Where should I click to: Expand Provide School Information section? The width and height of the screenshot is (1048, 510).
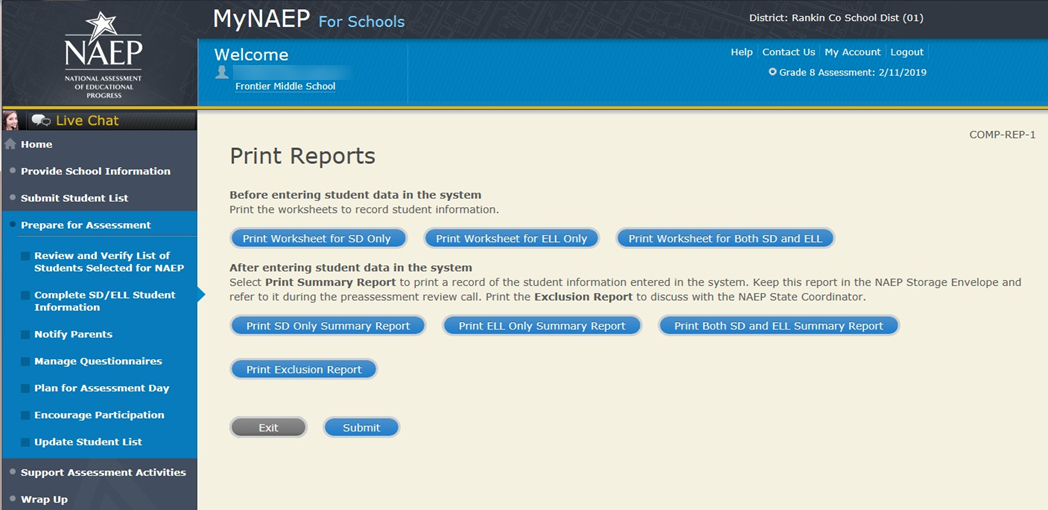click(x=96, y=171)
